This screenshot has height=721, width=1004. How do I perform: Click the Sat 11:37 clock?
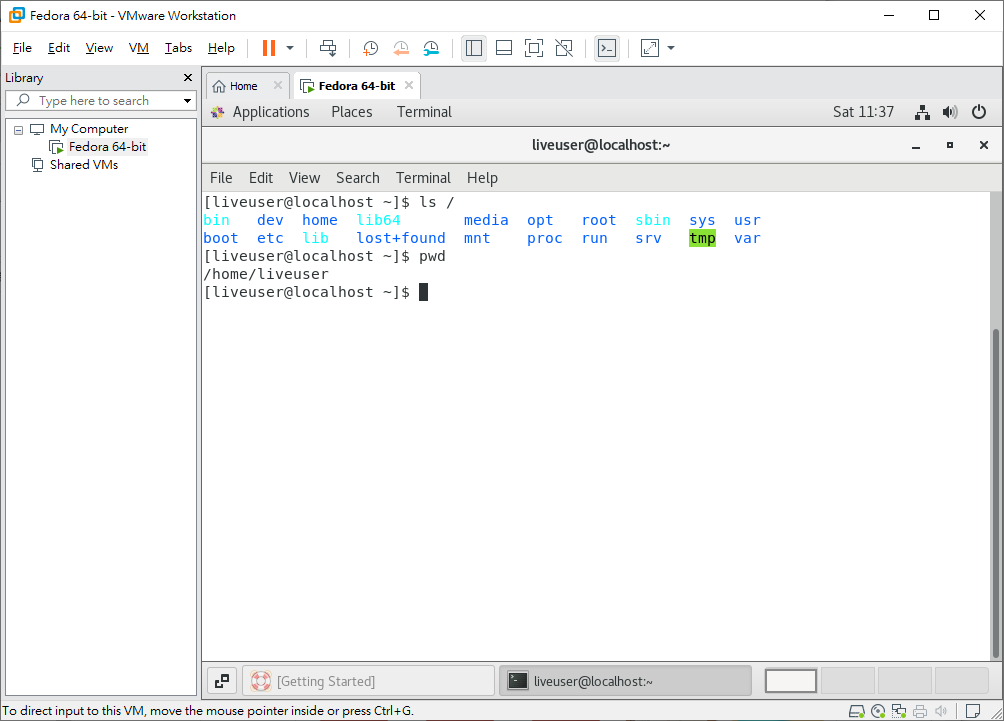863,112
